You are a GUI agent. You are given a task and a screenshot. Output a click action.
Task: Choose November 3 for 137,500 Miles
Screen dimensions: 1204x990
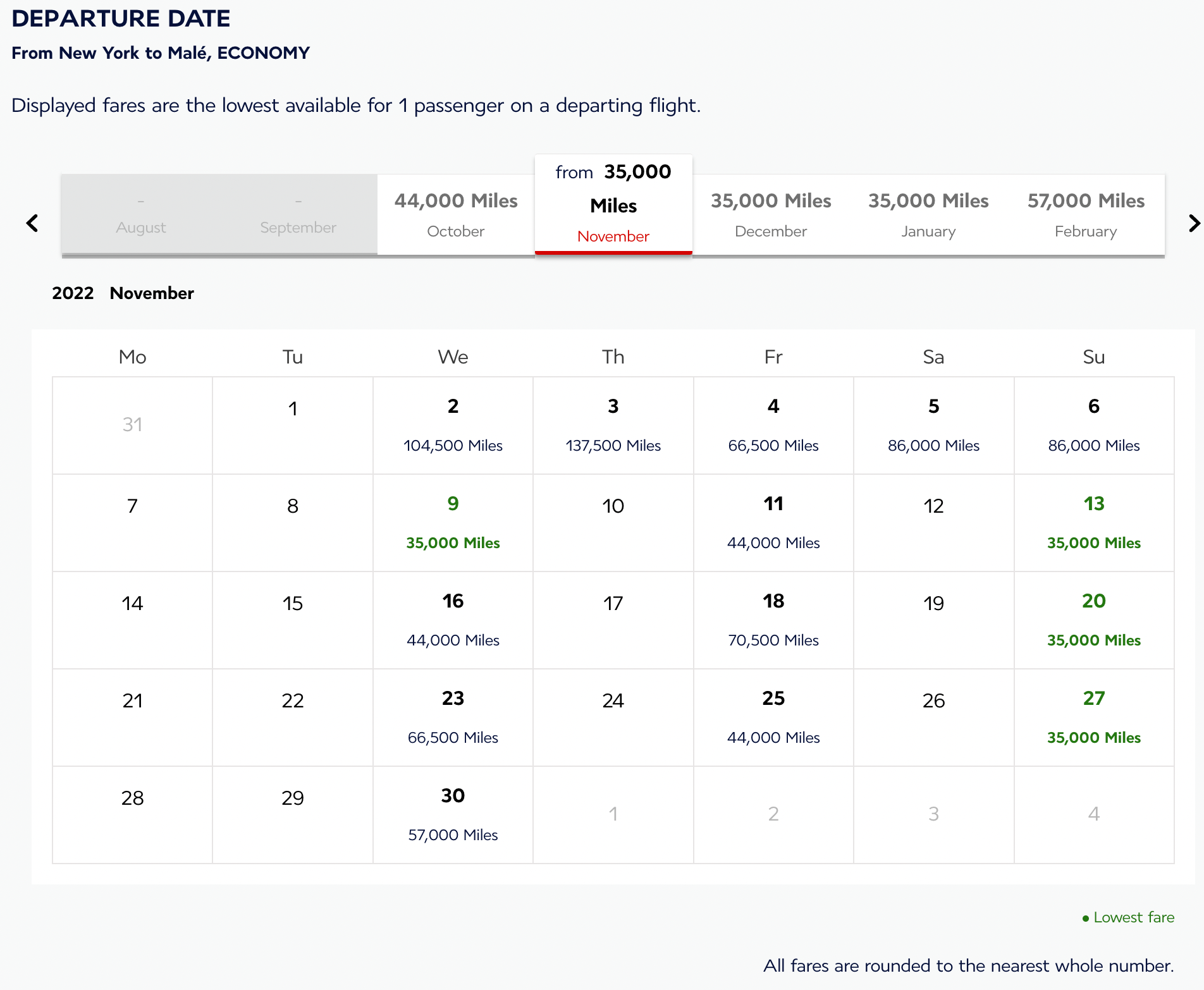[x=613, y=425]
